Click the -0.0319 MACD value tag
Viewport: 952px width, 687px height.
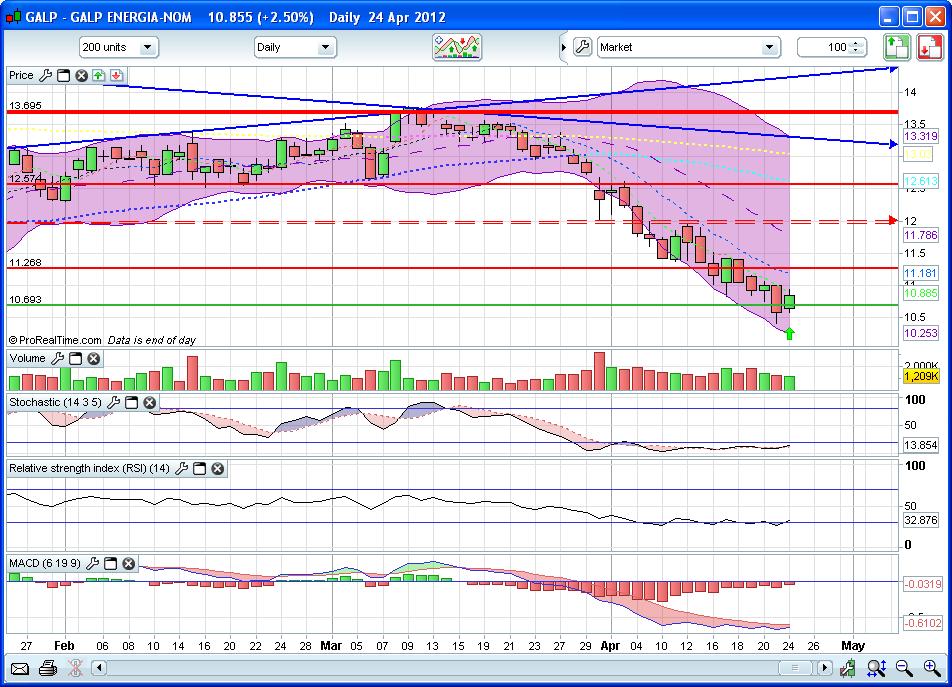point(922,584)
